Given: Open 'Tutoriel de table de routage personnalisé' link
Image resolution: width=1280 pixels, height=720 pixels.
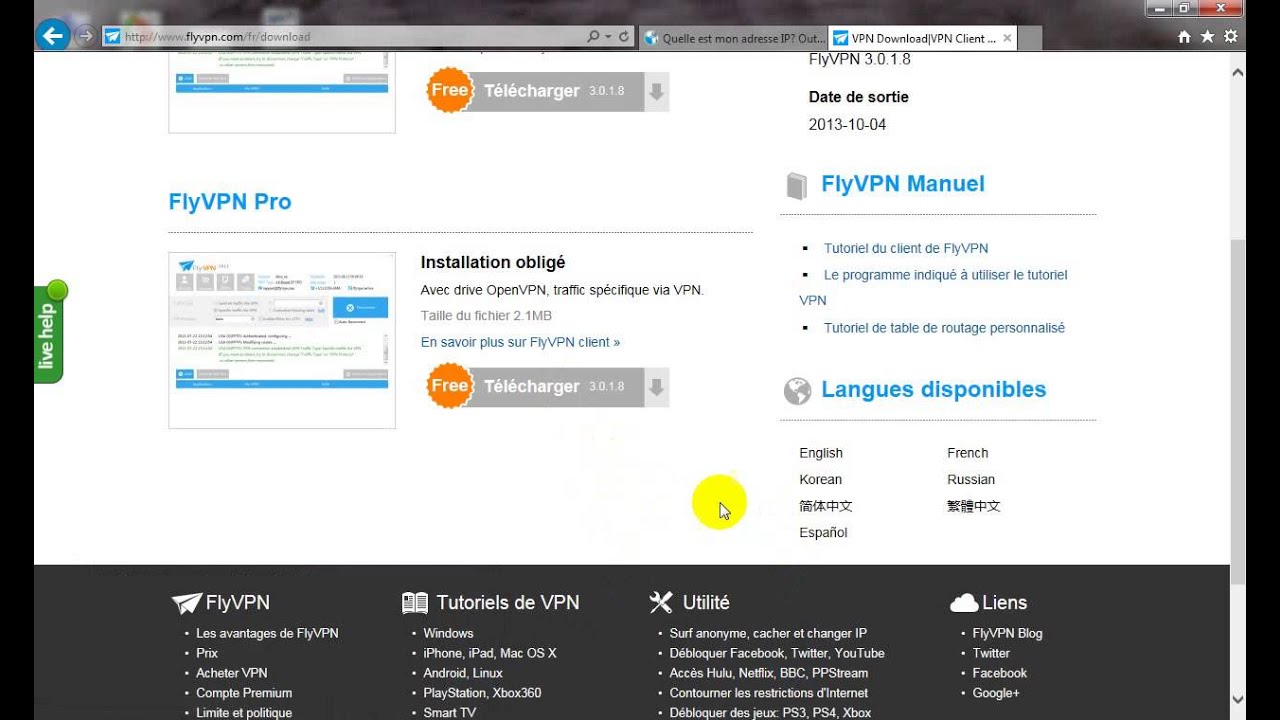Looking at the screenshot, I should [944, 328].
